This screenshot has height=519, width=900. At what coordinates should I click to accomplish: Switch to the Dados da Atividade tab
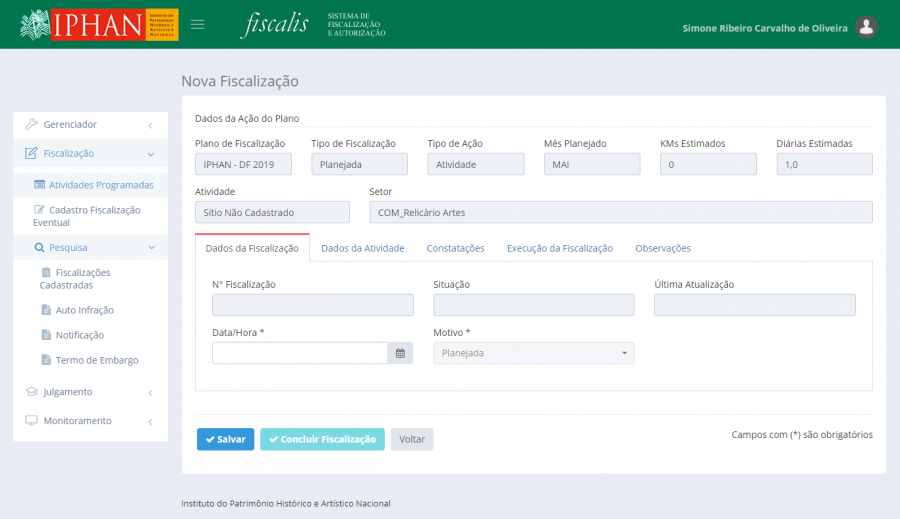[362, 248]
